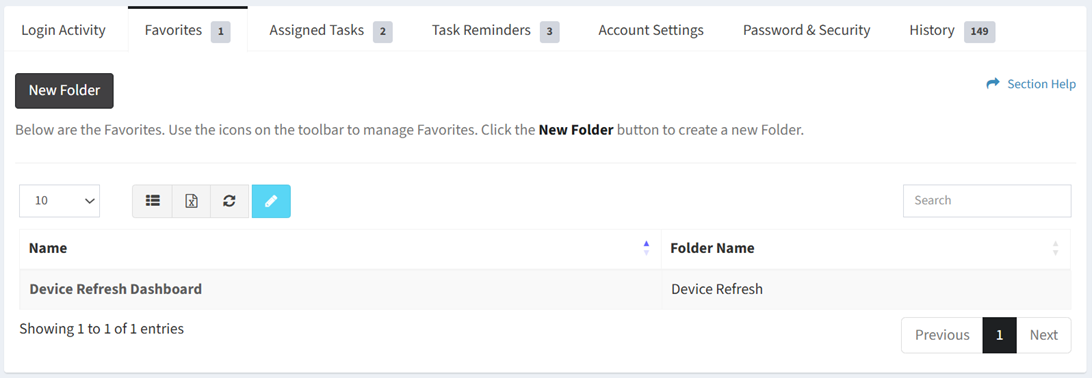The image size is (1092, 378).
Task: Click the Previous pagination button
Action: [942, 336]
